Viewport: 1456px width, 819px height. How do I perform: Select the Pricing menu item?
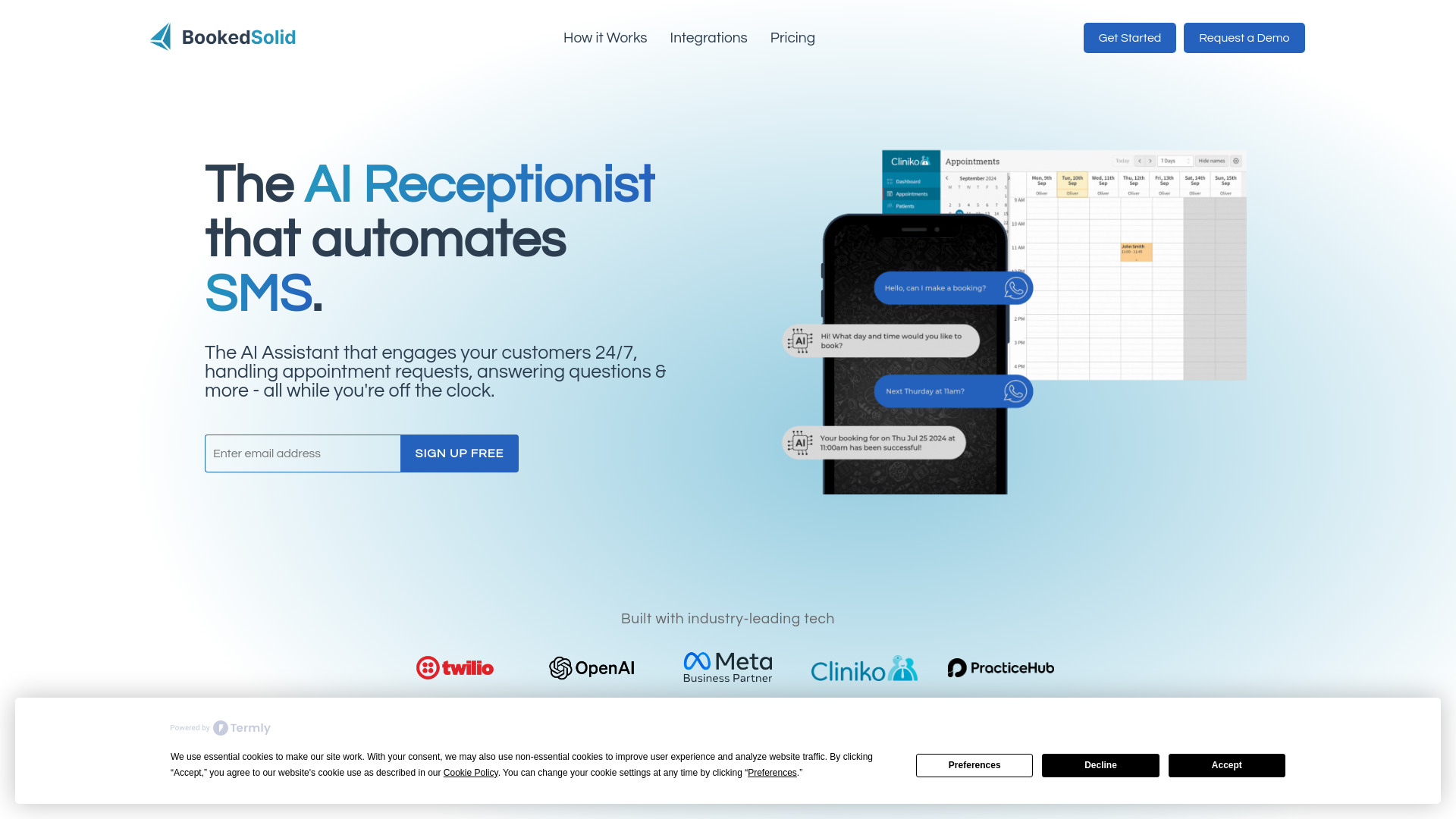click(x=792, y=37)
